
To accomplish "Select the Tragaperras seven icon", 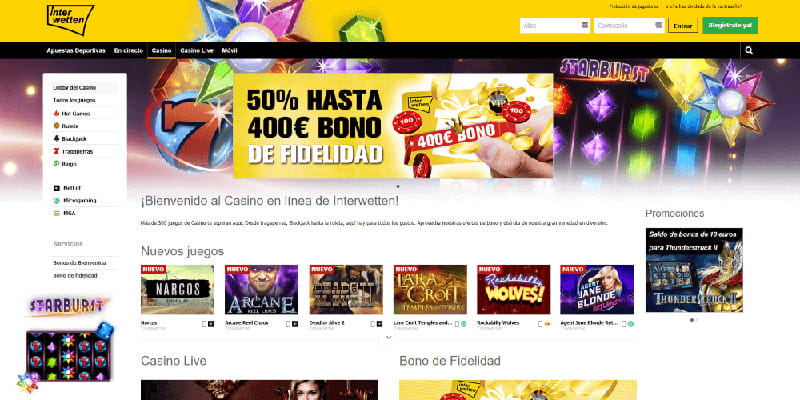I will click(56, 152).
